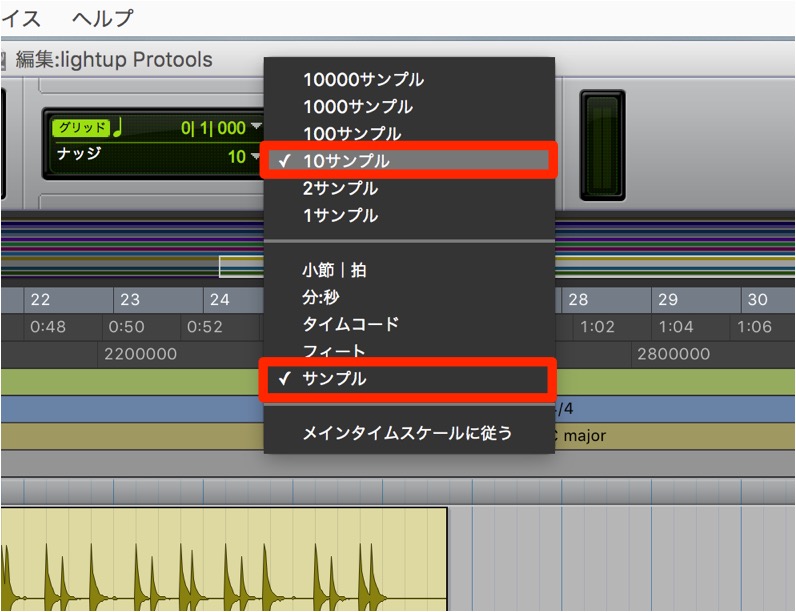
Task: Click bar 22 on the ruler
Action: pos(40,299)
